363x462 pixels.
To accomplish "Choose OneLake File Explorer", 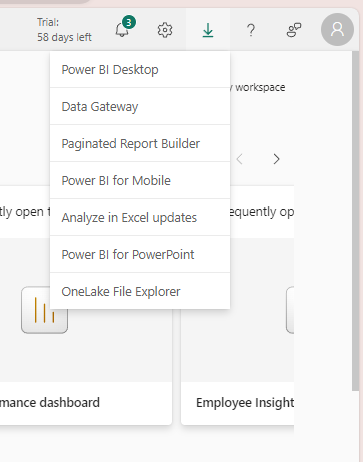I will [140, 291].
